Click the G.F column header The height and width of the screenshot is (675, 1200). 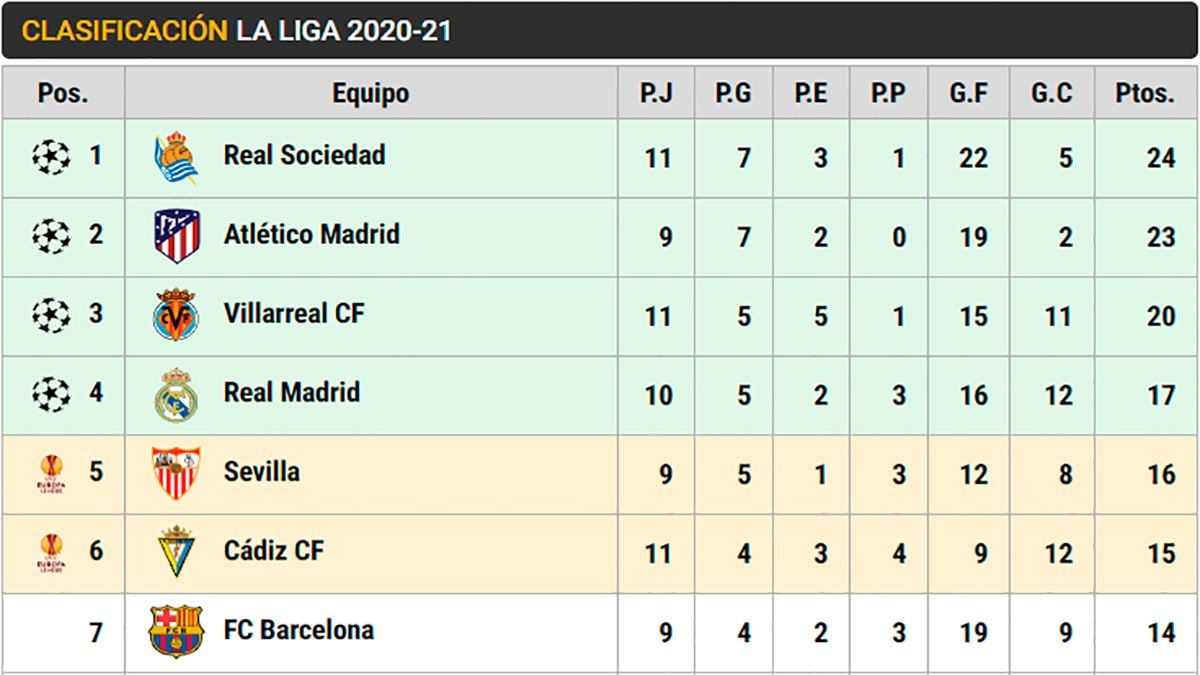[969, 94]
